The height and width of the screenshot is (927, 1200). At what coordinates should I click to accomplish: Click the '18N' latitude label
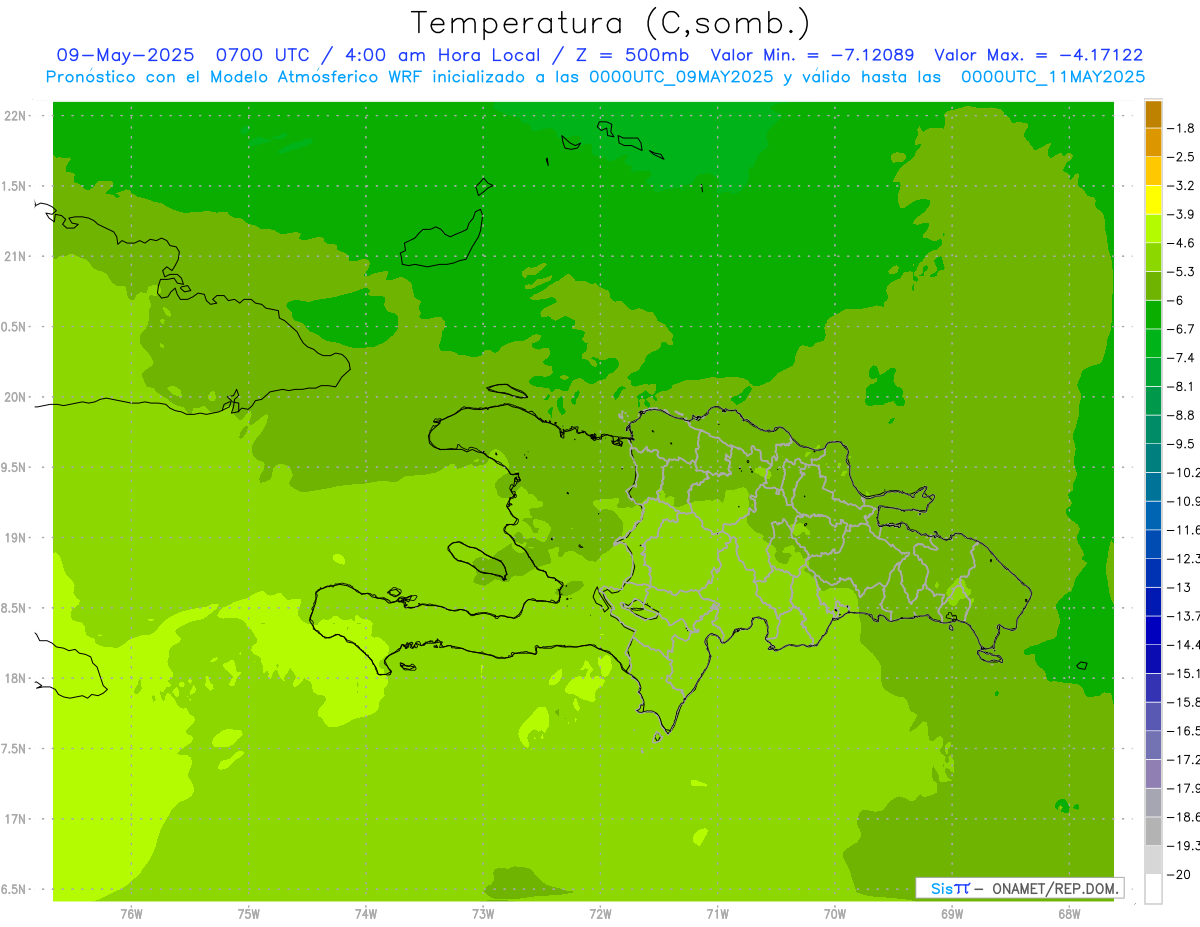click(x=16, y=678)
